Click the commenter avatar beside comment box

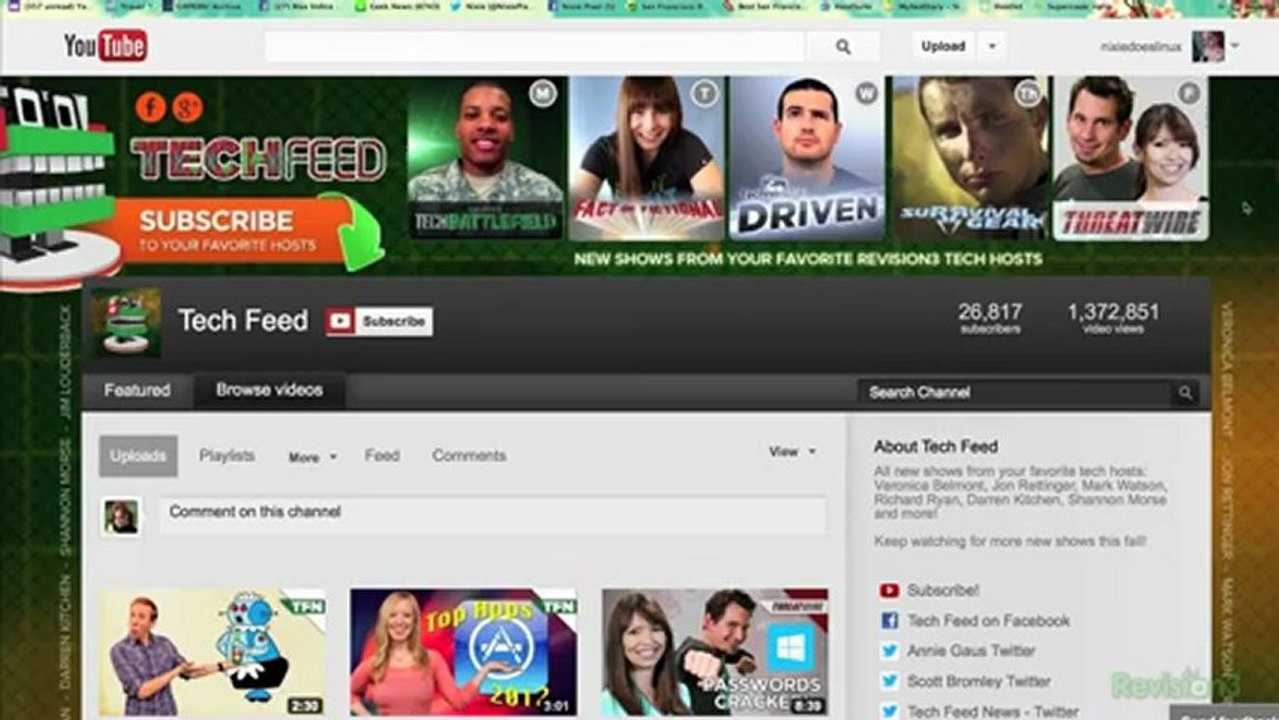[x=122, y=517]
